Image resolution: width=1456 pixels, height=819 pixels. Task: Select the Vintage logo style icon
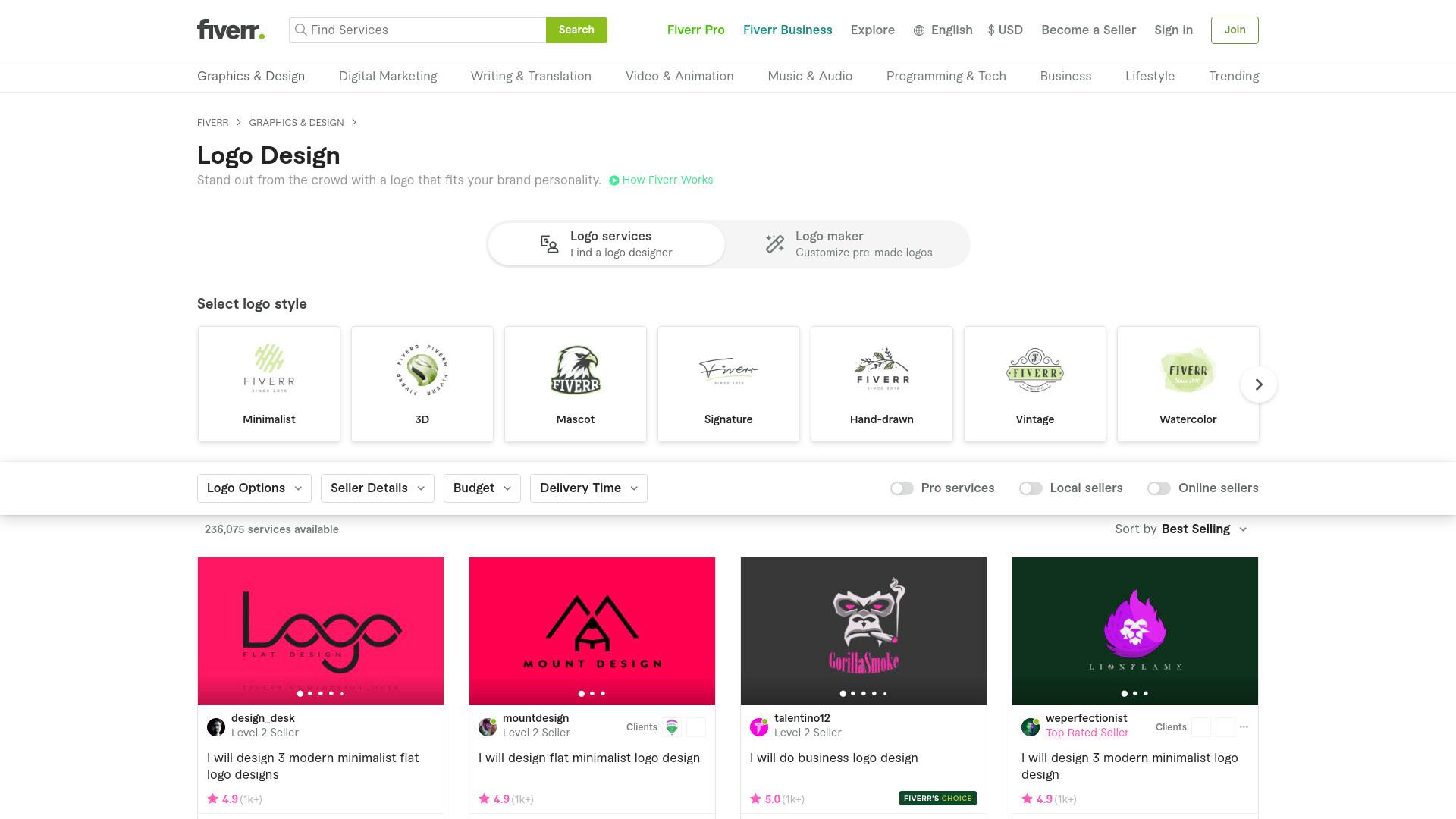(1035, 370)
